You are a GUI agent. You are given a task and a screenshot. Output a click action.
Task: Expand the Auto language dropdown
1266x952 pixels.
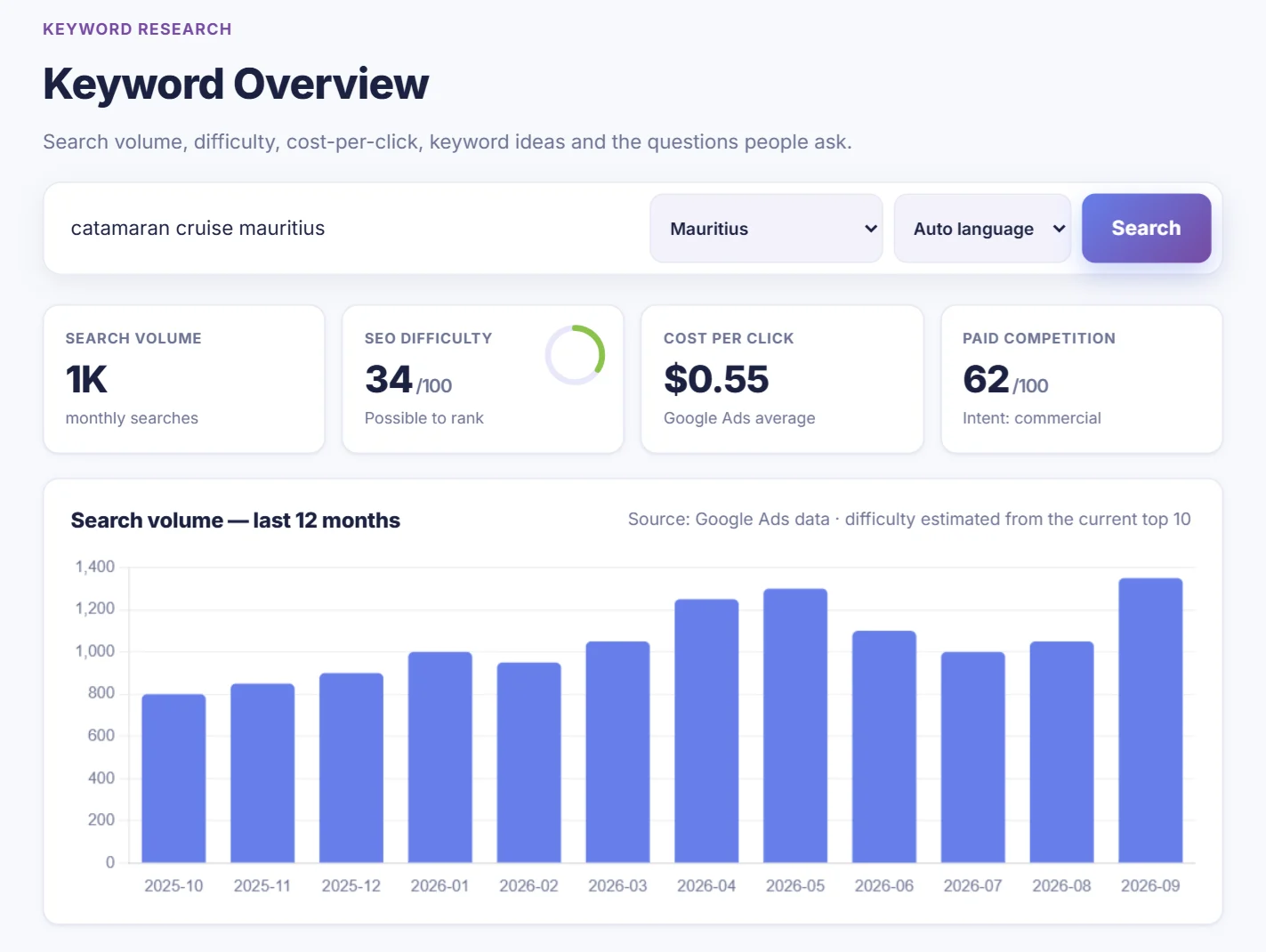tap(982, 229)
